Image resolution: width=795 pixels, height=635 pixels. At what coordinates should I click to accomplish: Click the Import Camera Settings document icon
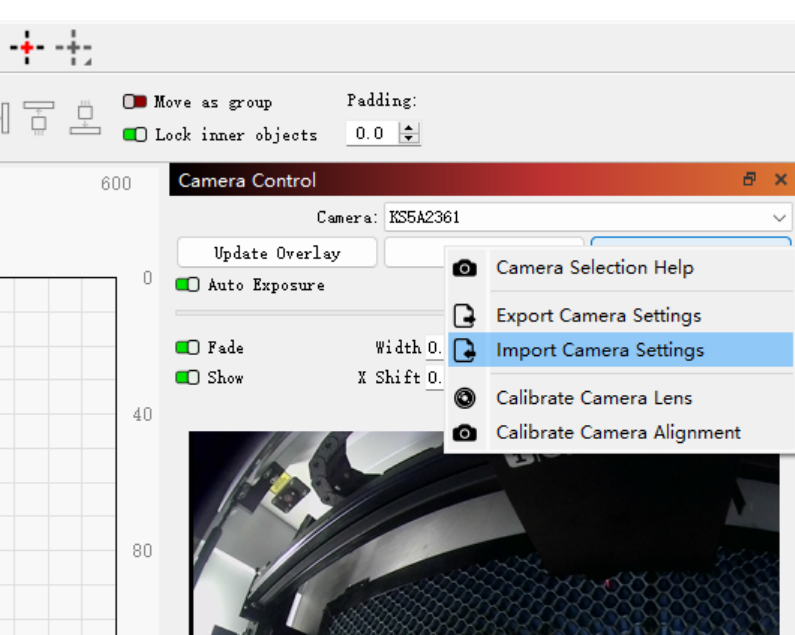(x=464, y=350)
